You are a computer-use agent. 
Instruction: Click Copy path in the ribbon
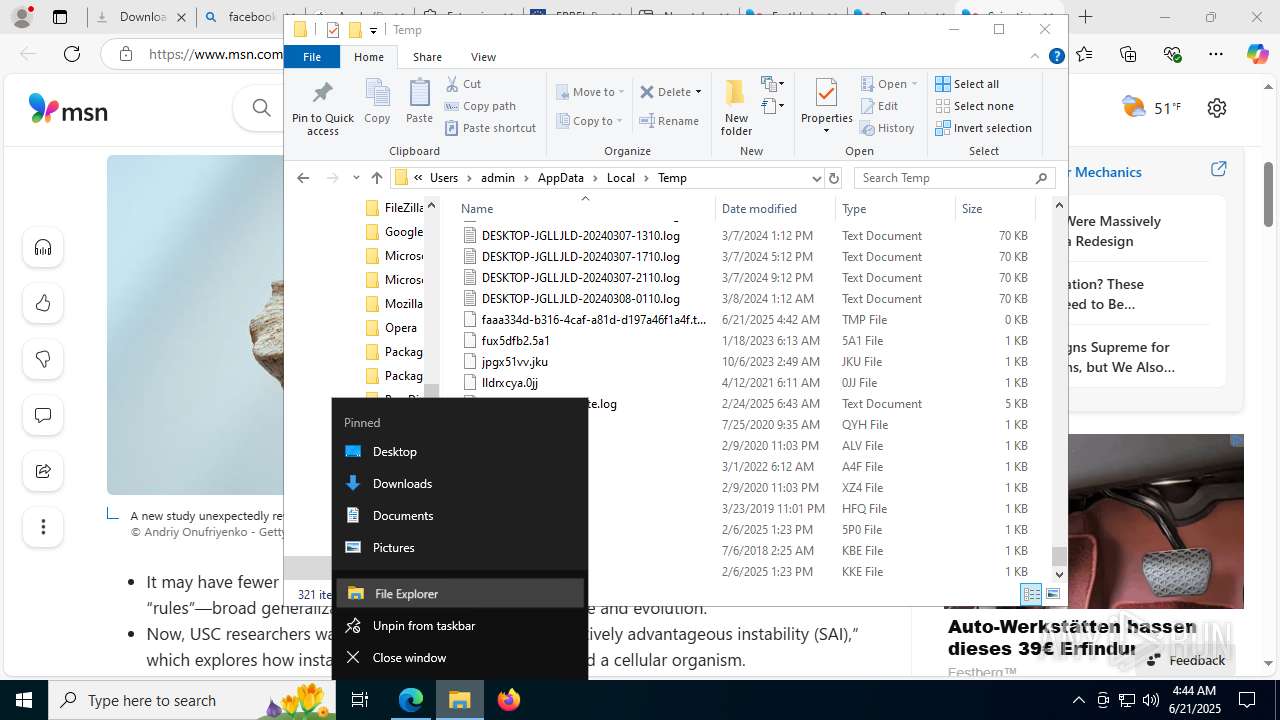pyautogui.click(x=480, y=106)
